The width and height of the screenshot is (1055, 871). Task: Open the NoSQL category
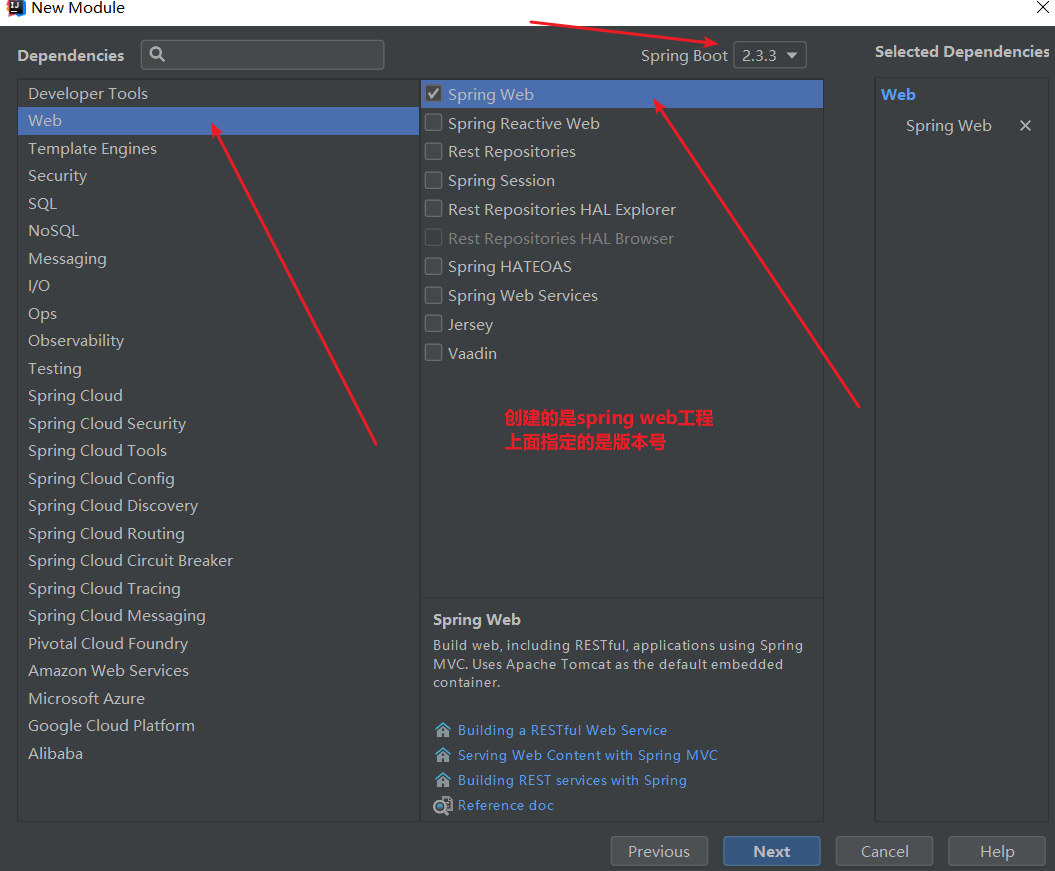tap(219, 231)
